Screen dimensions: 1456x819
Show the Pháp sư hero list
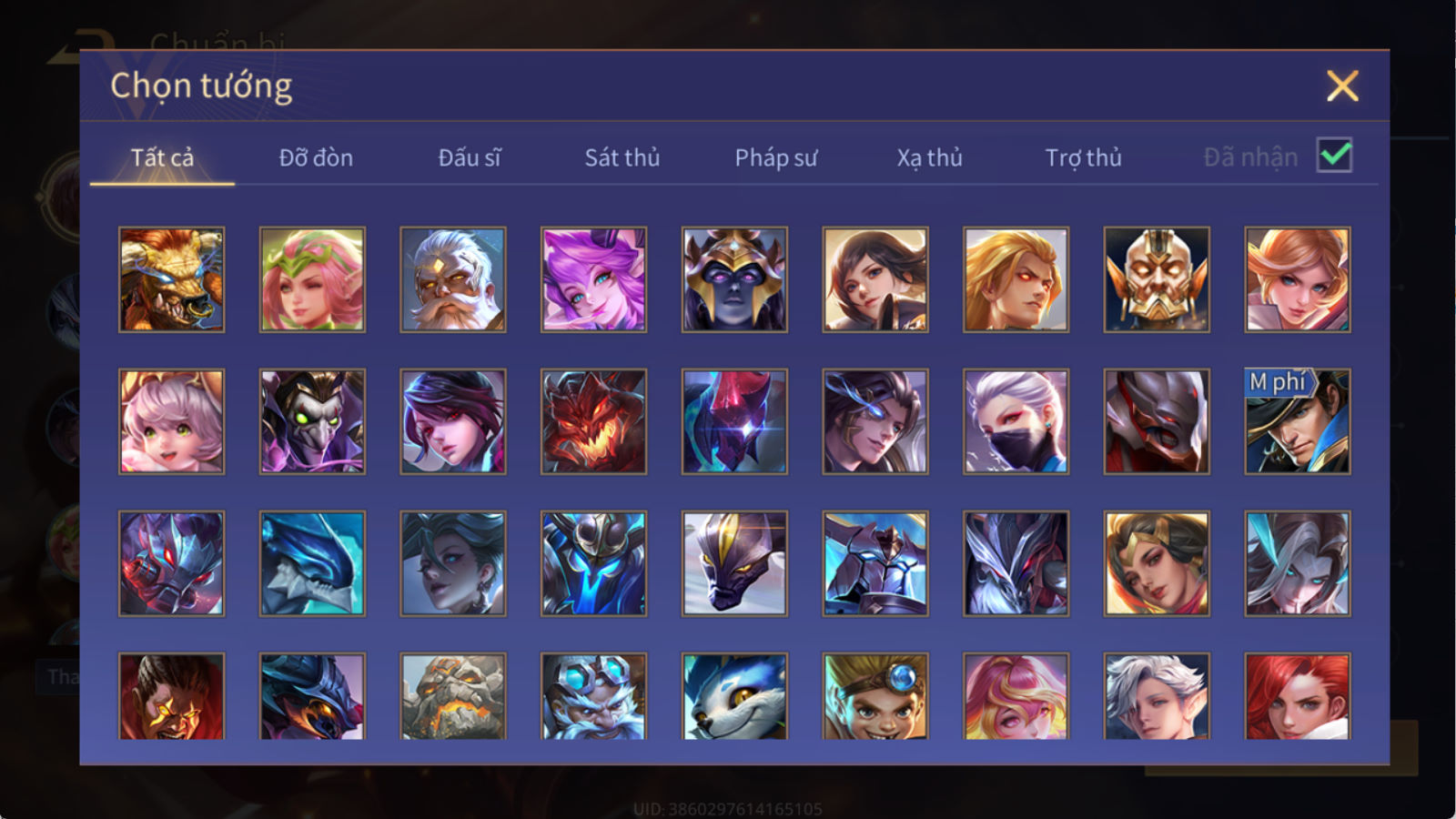point(776,157)
